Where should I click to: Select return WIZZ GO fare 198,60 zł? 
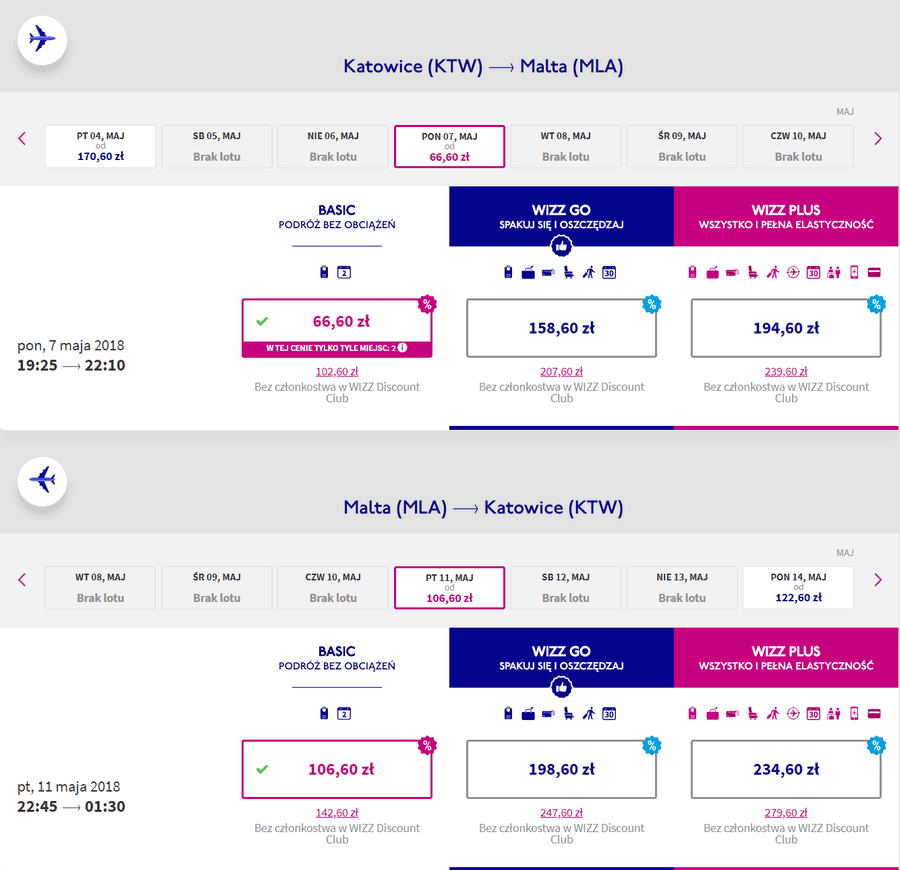[561, 769]
